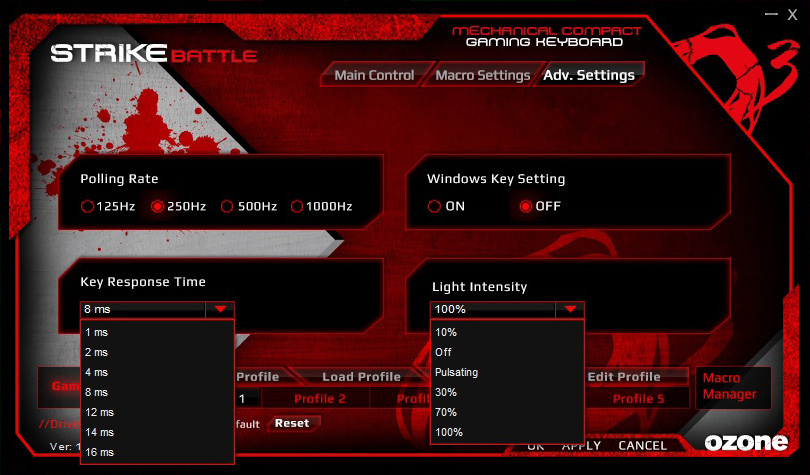Switch to Profile 2
This screenshot has height=475, width=810.
point(320,399)
